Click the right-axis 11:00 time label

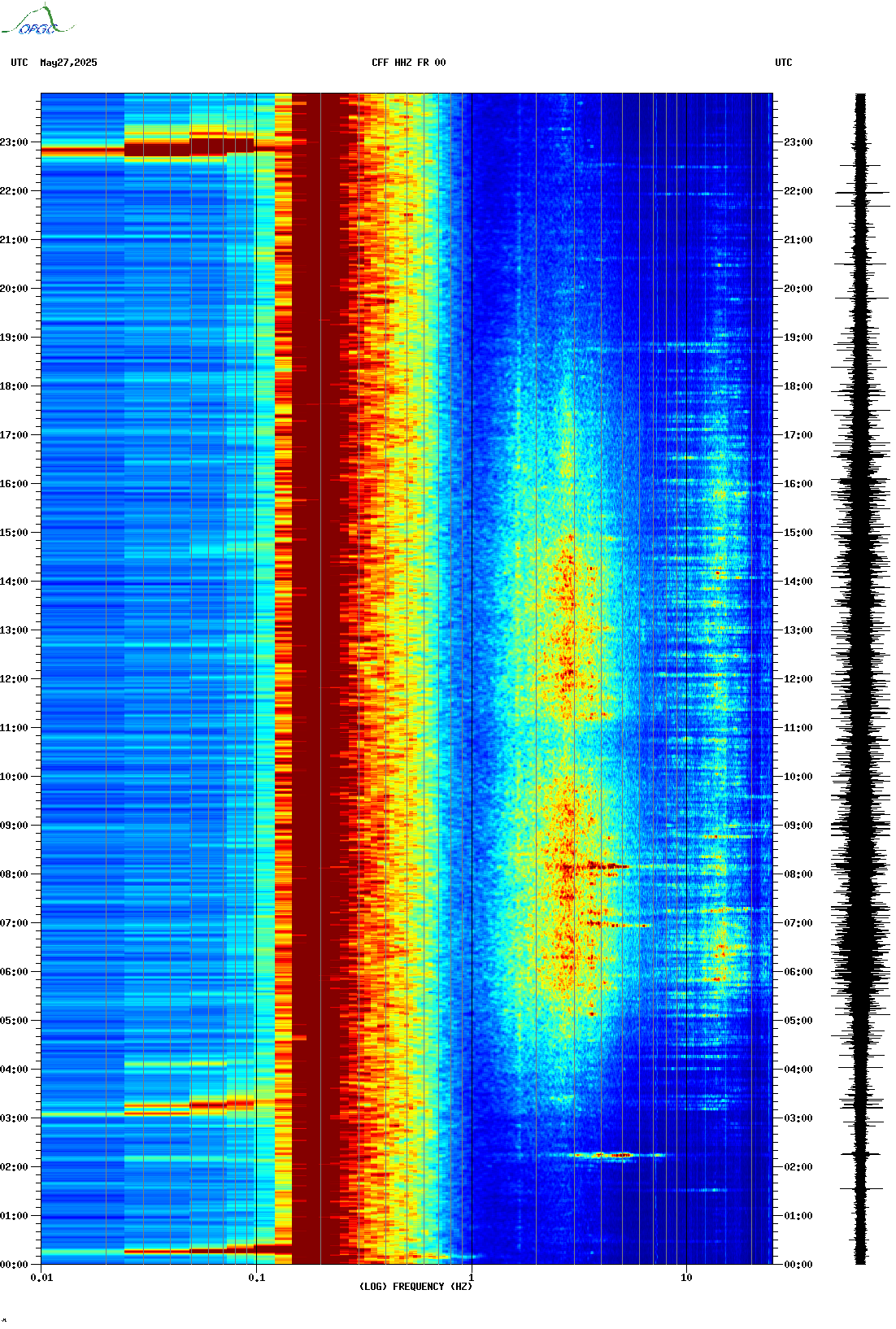click(798, 728)
